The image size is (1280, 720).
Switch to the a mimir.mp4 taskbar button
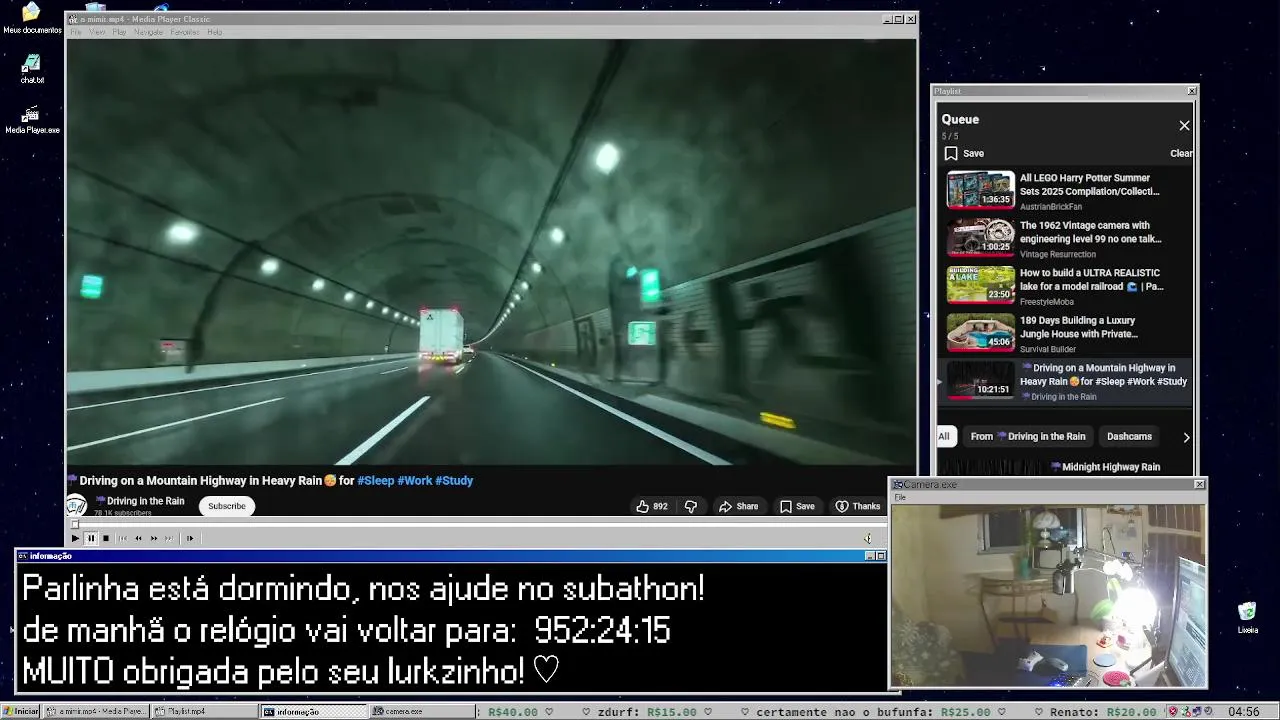pyautogui.click(x=96, y=711)
